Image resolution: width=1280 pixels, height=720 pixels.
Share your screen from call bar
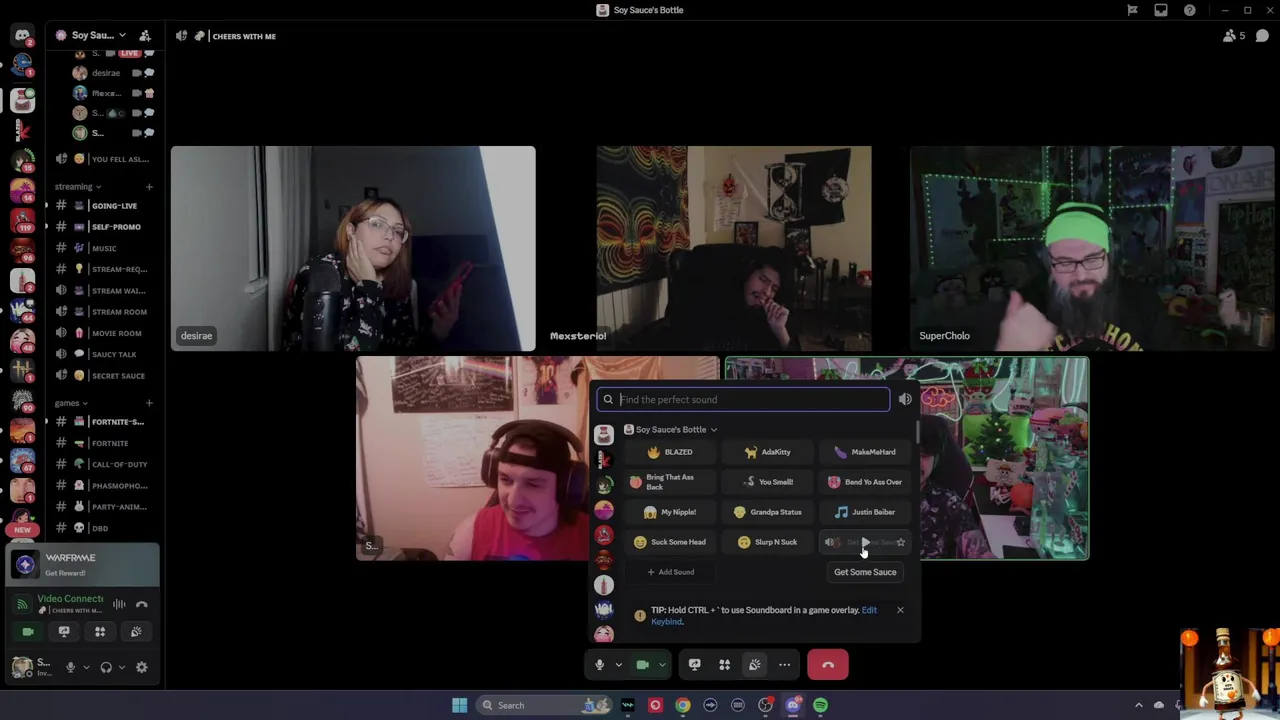(695, 665)
